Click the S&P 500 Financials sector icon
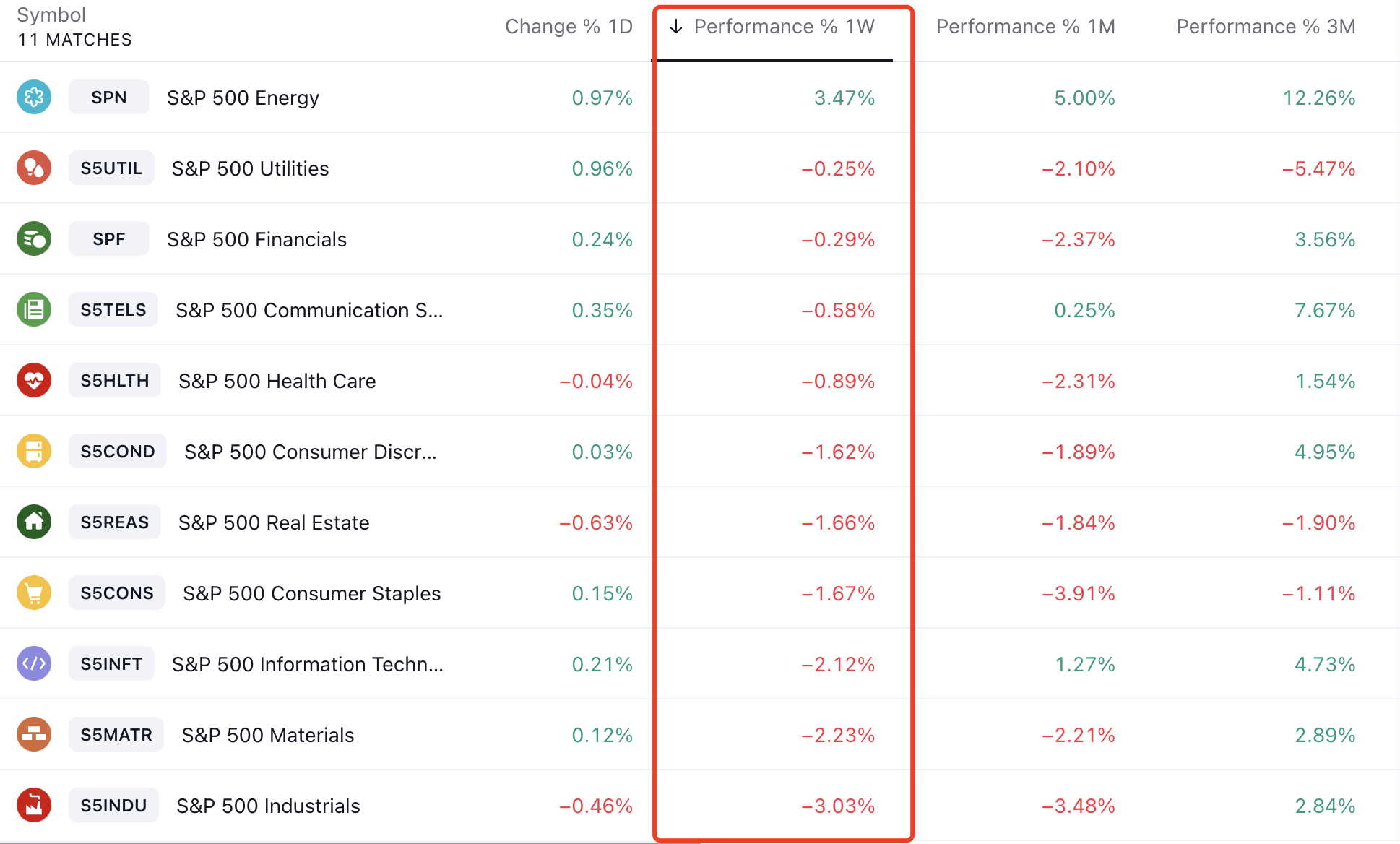Viewport: 1400px width, 844px height. pyautogui.click(x=34, y=239)
